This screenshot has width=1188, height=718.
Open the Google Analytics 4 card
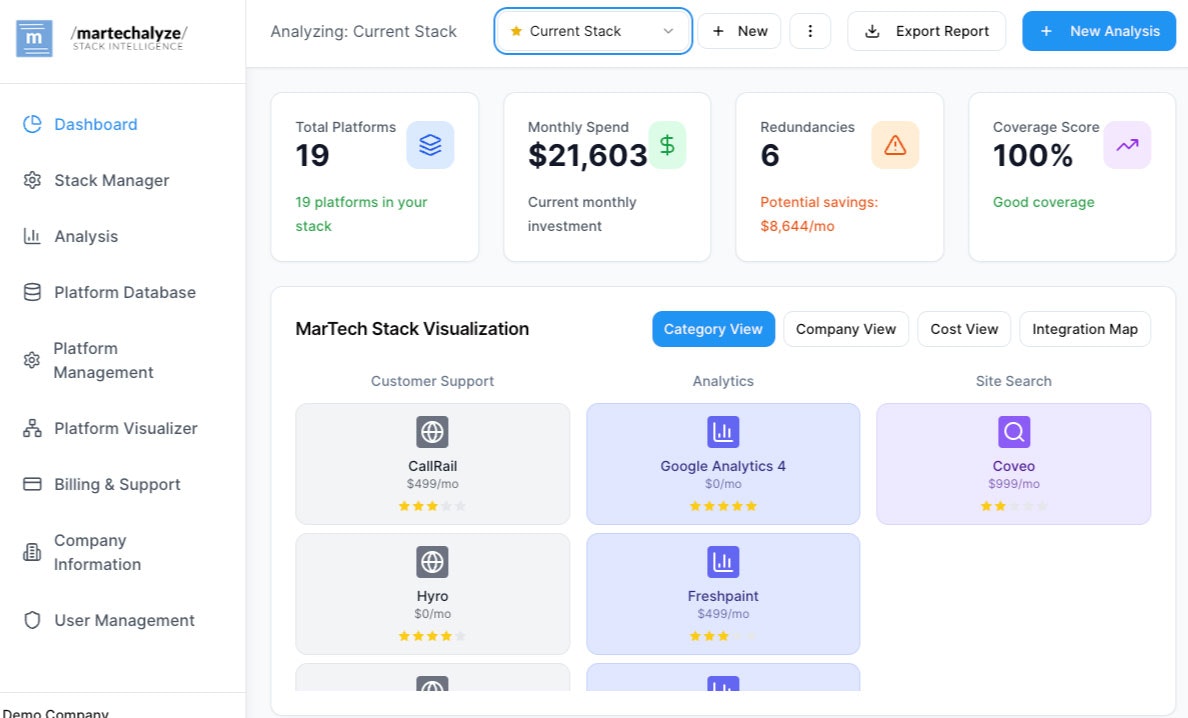click(x=723, y=464)
